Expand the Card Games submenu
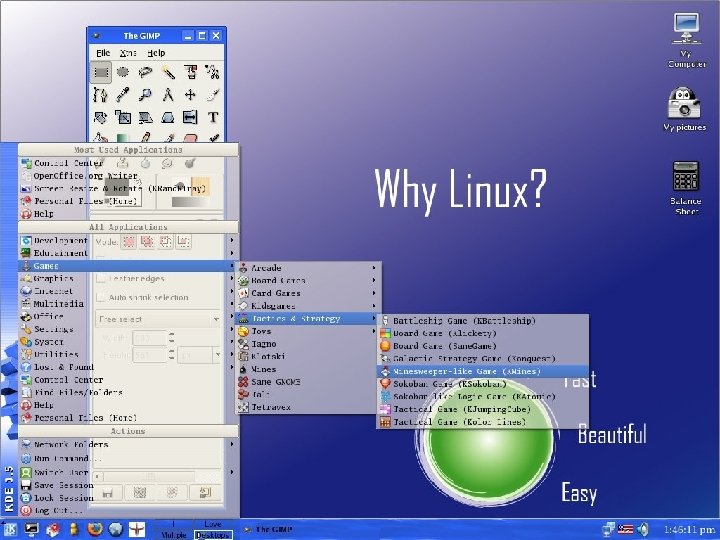The image size is (720, 540). click(x=308, y=293)
